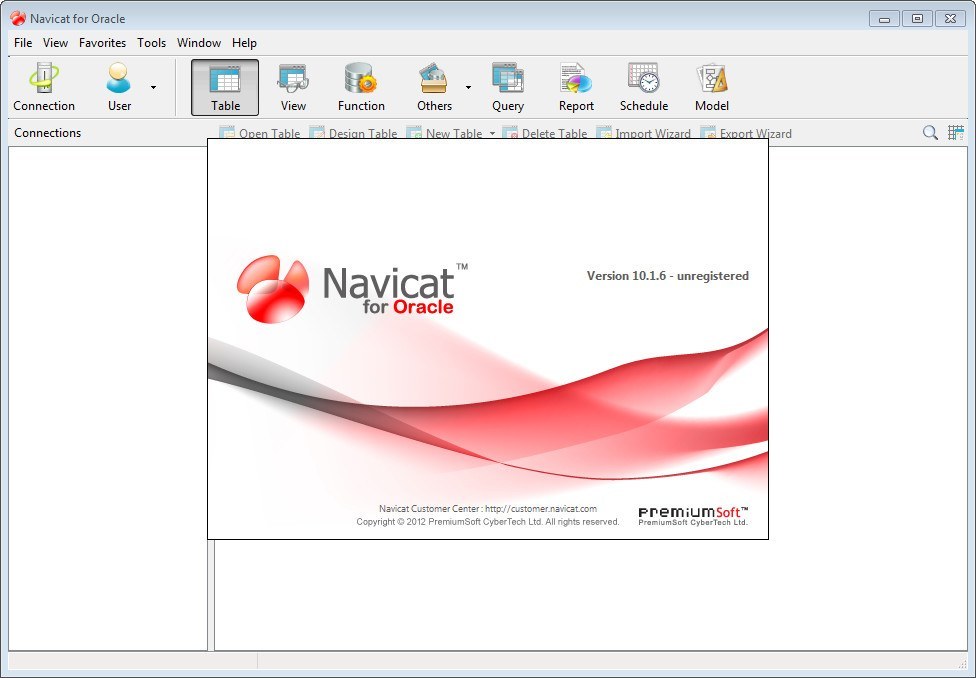The width and height of the screenshot is (976, 678).
Task: Expand the Others dropdown arrow
Action: pos(468,88)
